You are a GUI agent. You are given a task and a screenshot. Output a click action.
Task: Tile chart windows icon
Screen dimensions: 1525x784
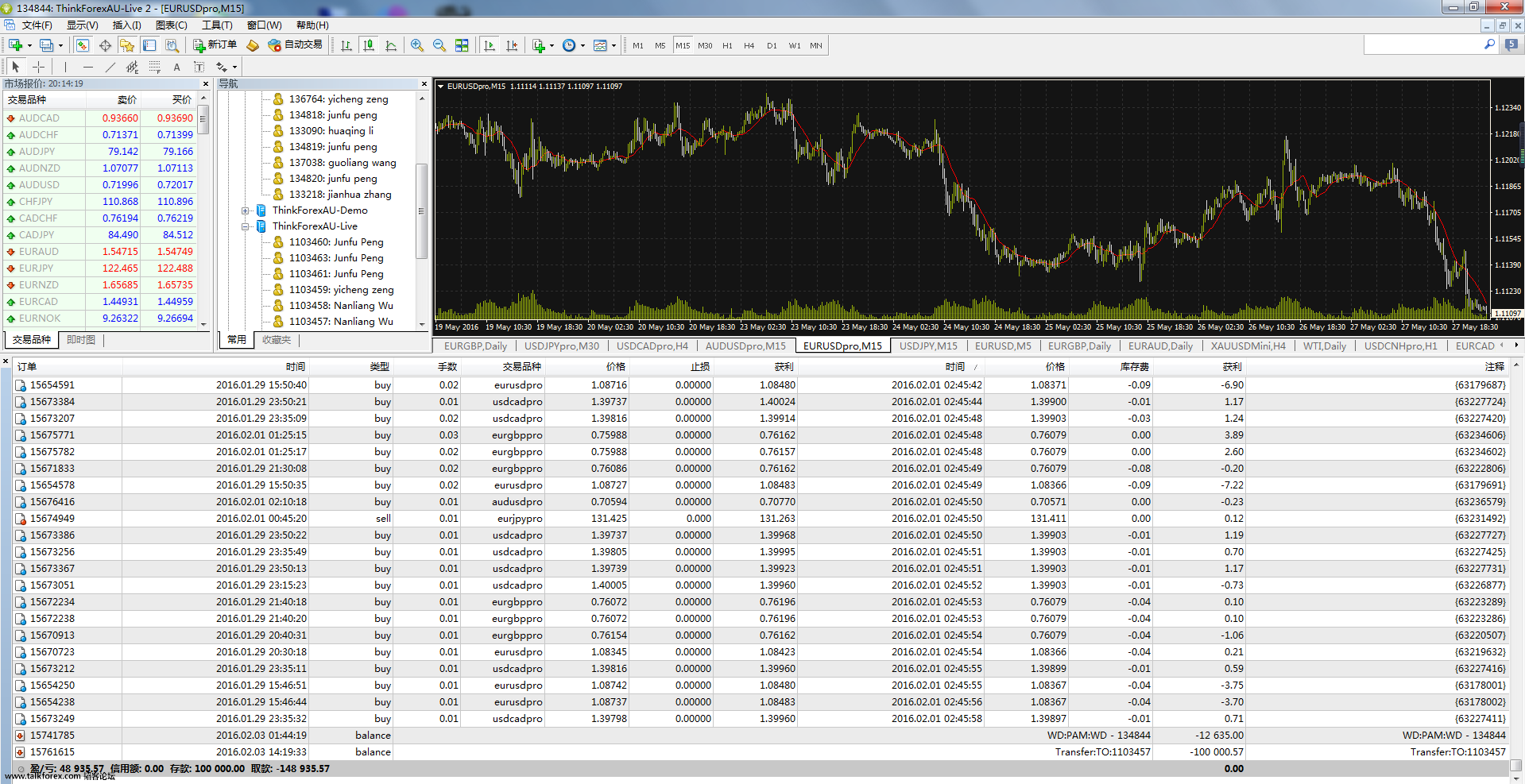coord(462,45)
